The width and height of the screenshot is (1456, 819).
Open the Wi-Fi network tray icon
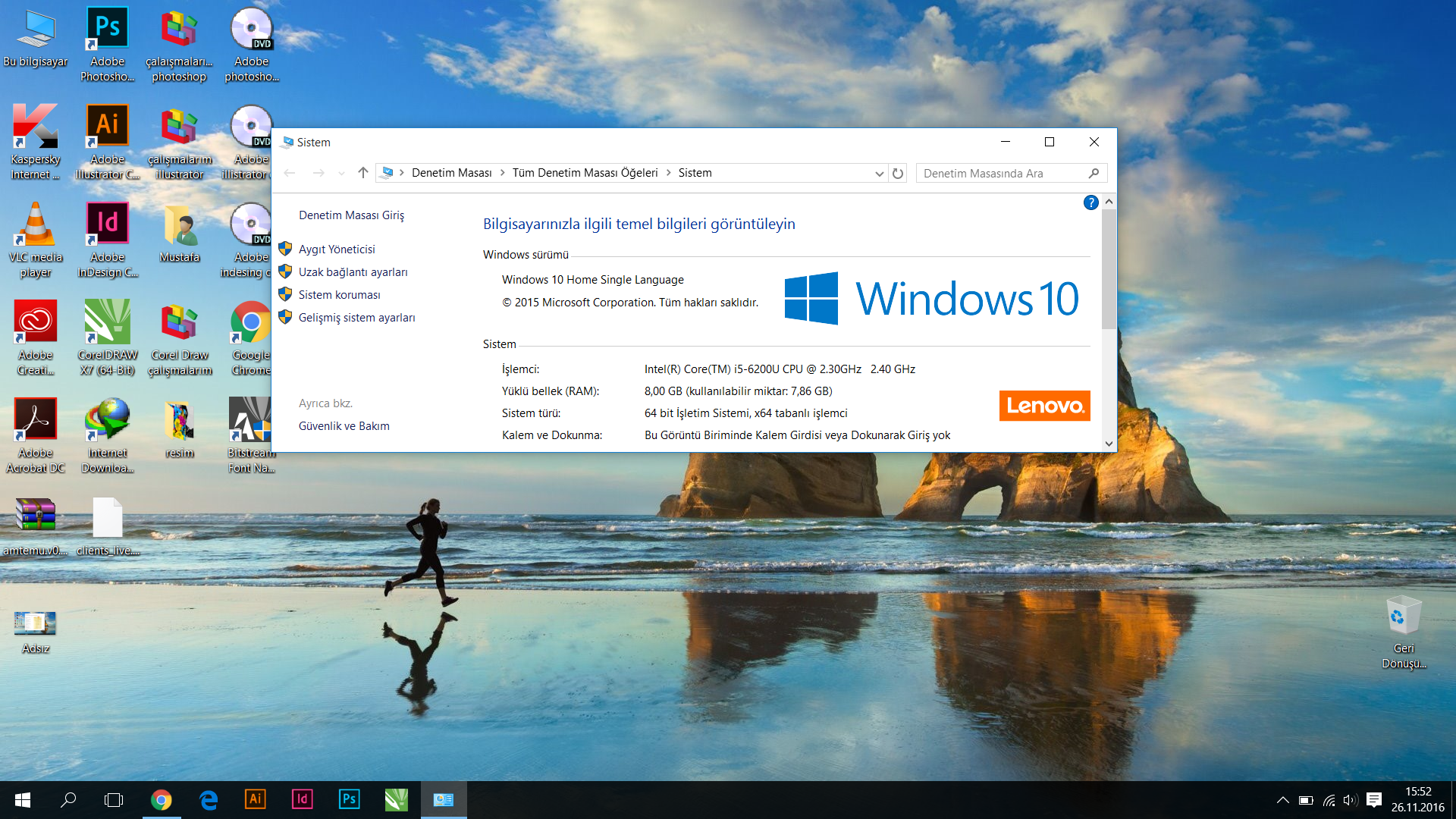pyautogui.click(x=1329, y=800)
